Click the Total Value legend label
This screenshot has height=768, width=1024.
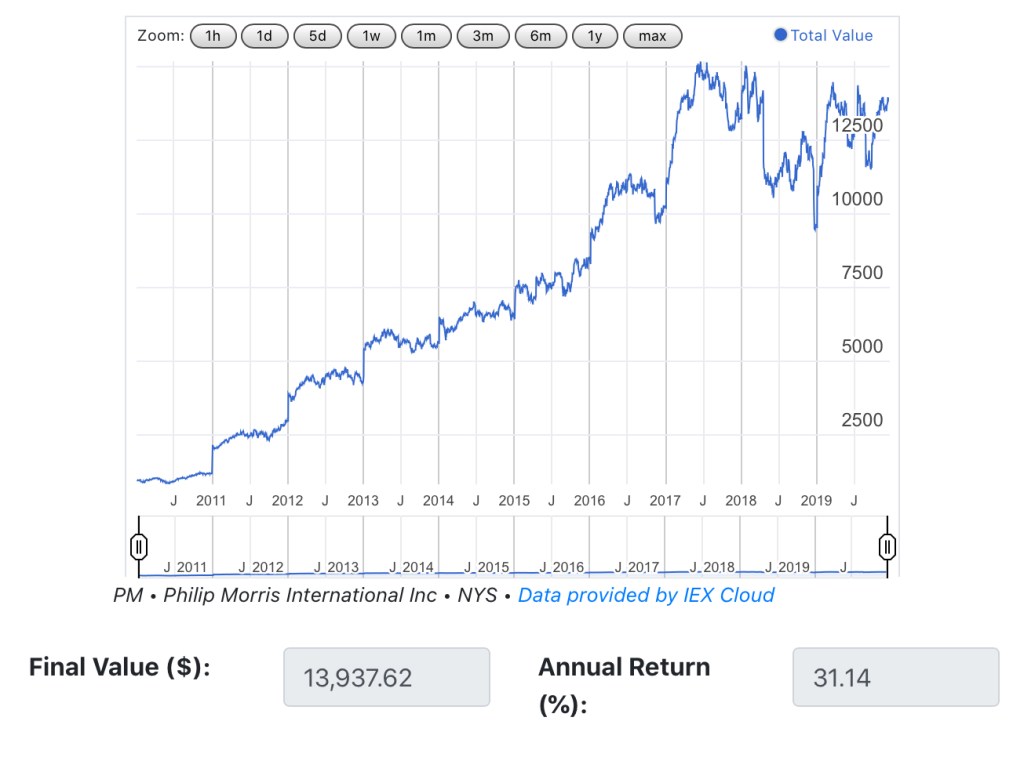tap(831, 36)
